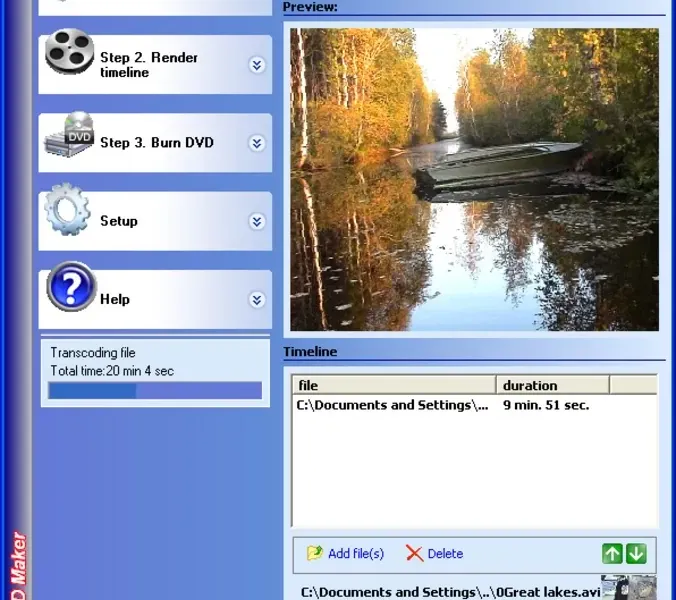This screenshot has width=676, height=600.
Task: Sort the timeline by the duration column header
Action: click(552, 385)
